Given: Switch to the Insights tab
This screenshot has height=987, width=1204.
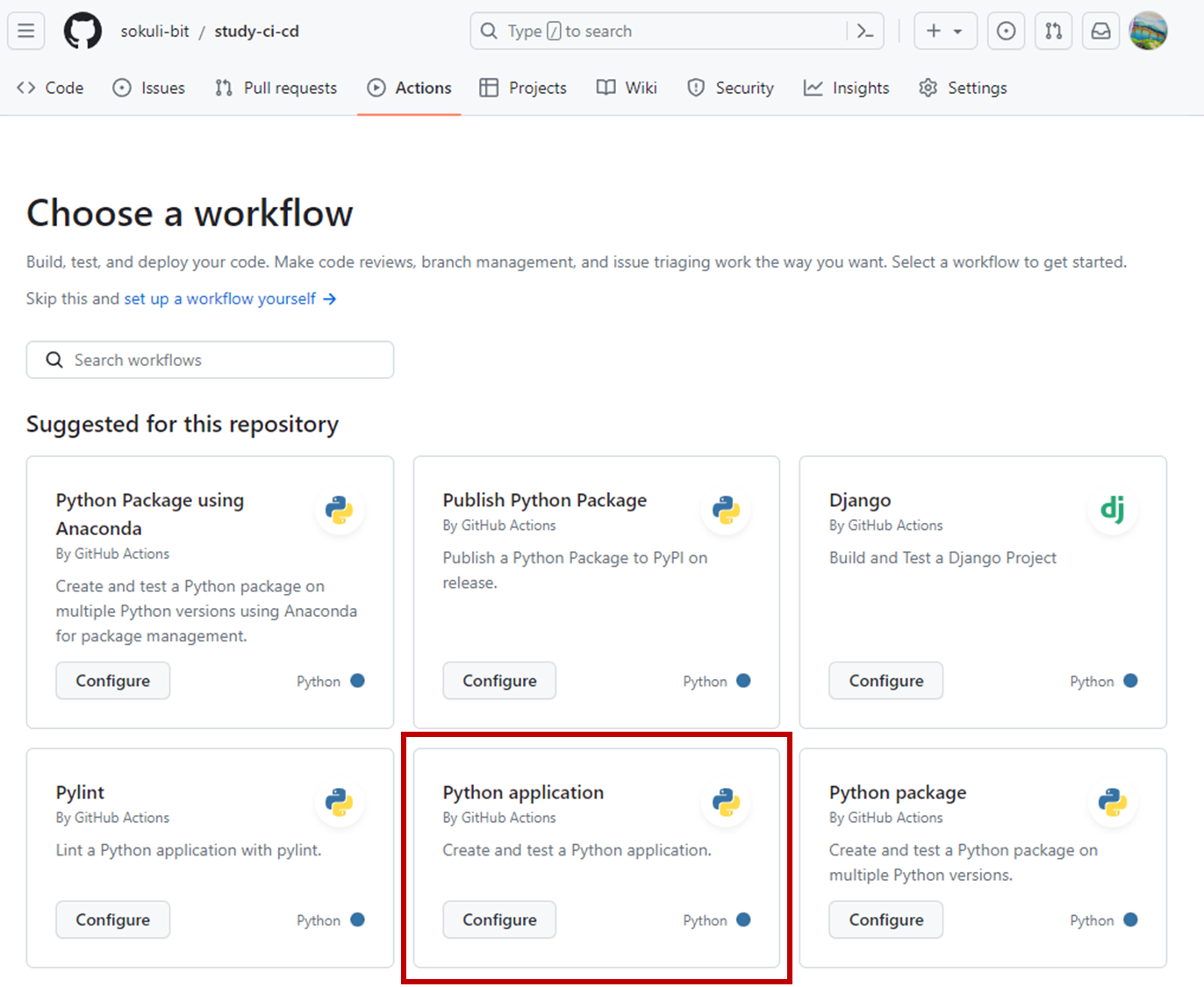Looking at the screenshot, I should click(846, 88).
